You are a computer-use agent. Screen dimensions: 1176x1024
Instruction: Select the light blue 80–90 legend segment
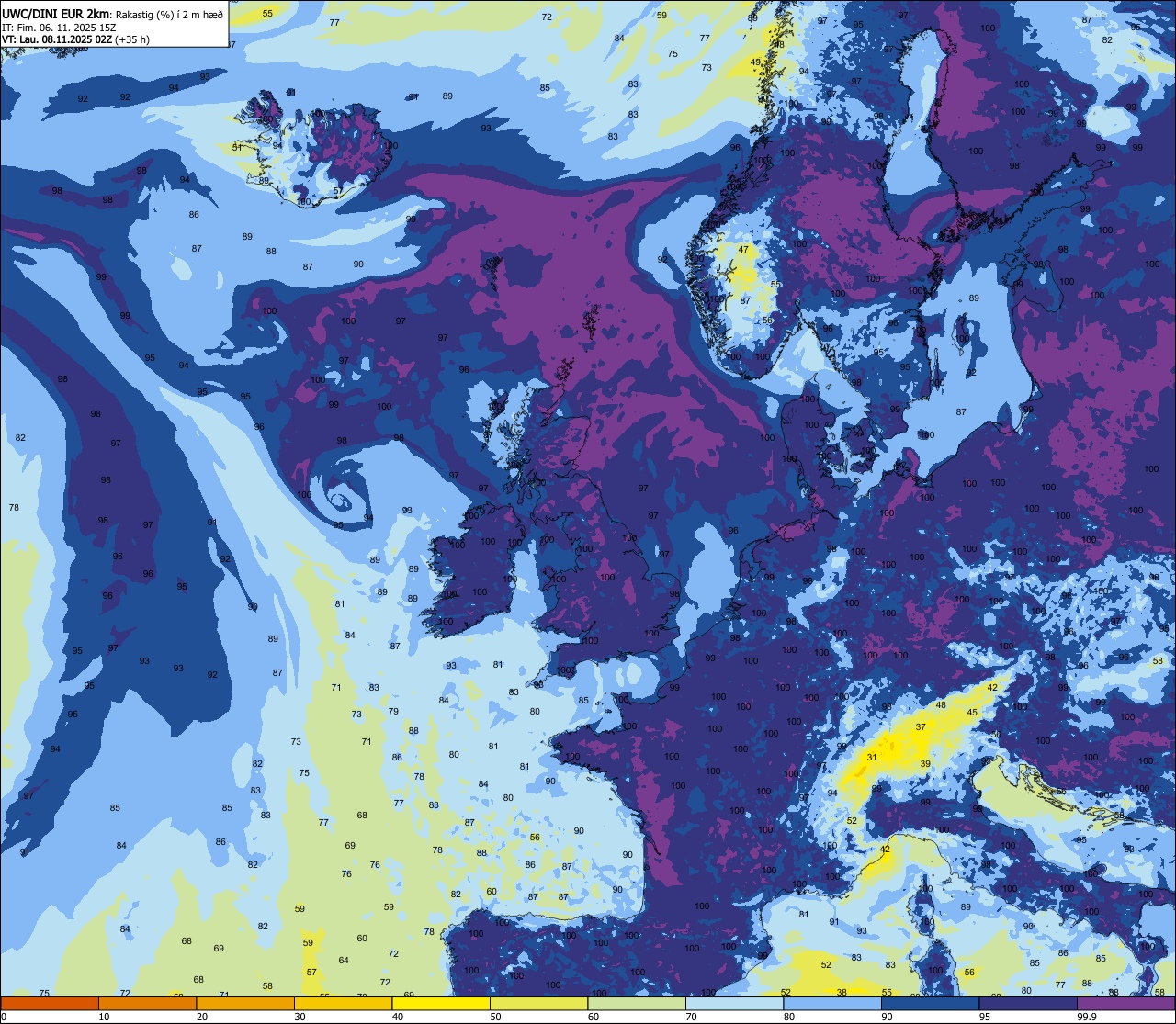click(833, 1004)
